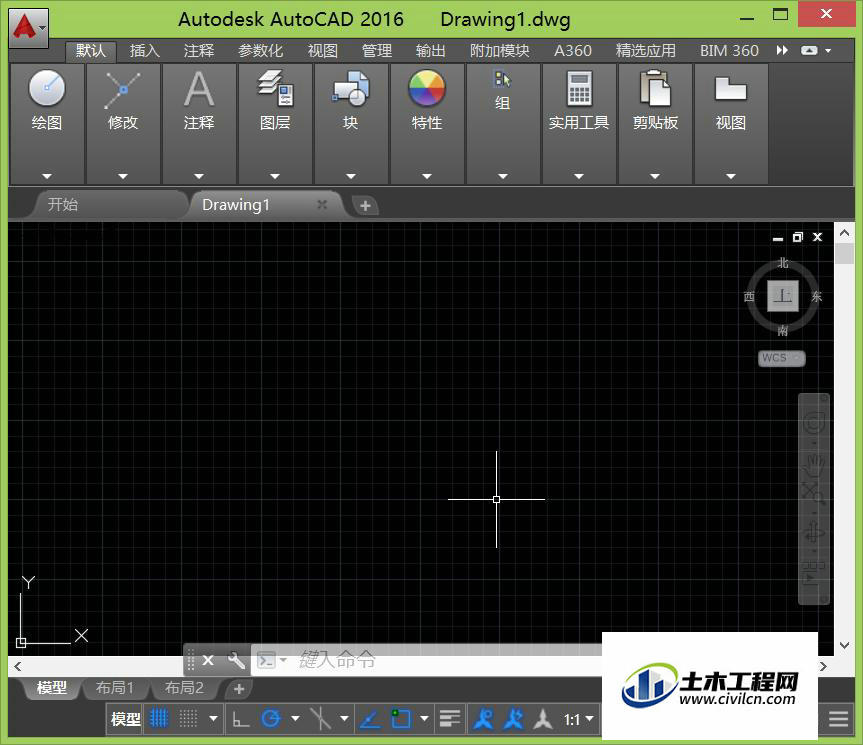Switch to the 管理 ribbon tab
The height and width of the screenshot is (745, 863).
tap(376, 51)
